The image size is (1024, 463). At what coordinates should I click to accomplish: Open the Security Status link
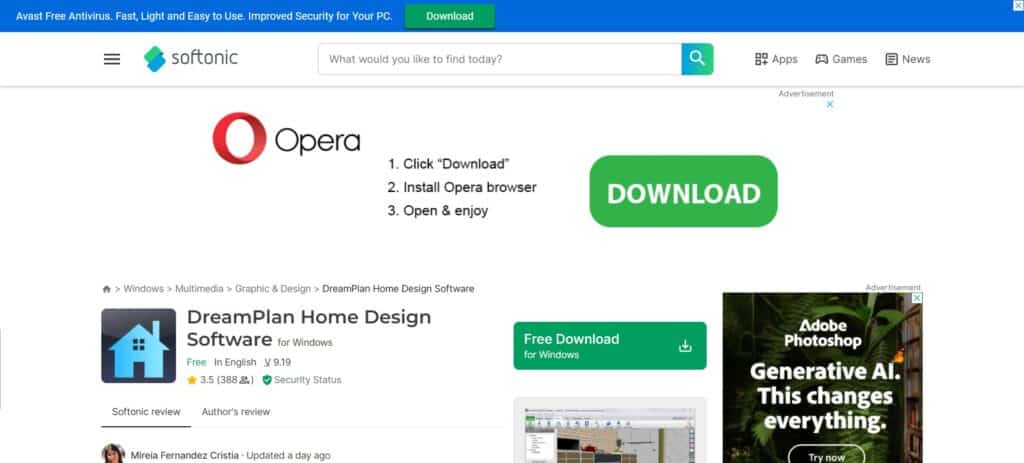pyautogui.click(x=307, y=380)
